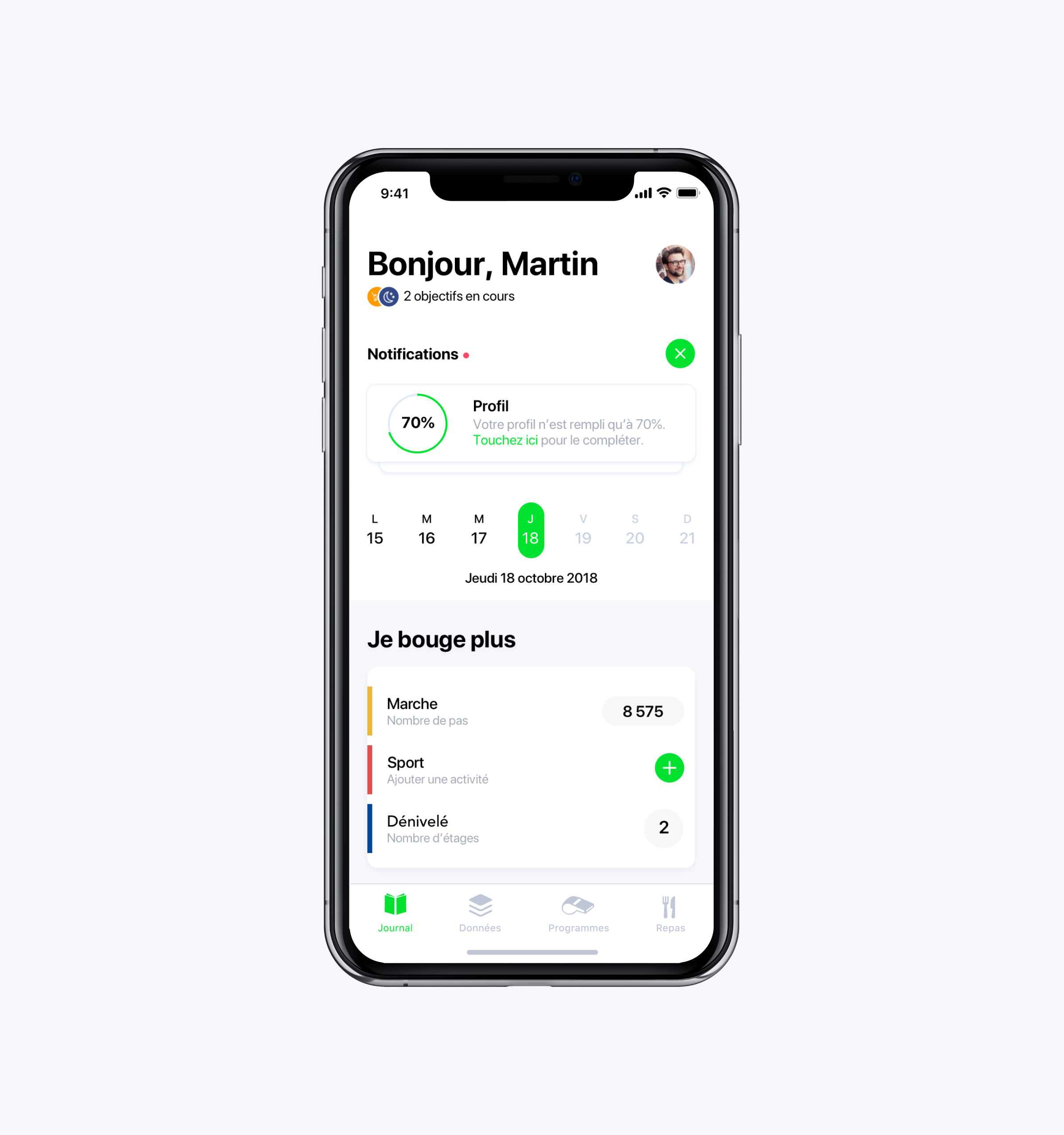
Task: Open the Journal tab
Action: point(396,913)
